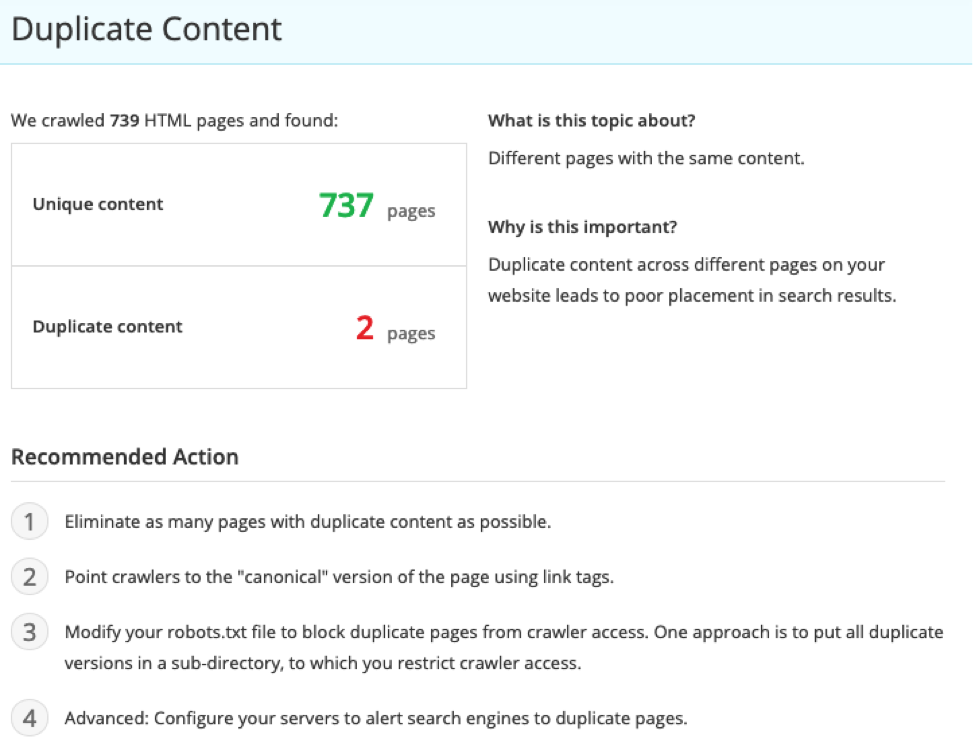The height and width of the screenshot is (754, 974).
Task: Select the red 2 duplicate pages count
Action: 365,327
